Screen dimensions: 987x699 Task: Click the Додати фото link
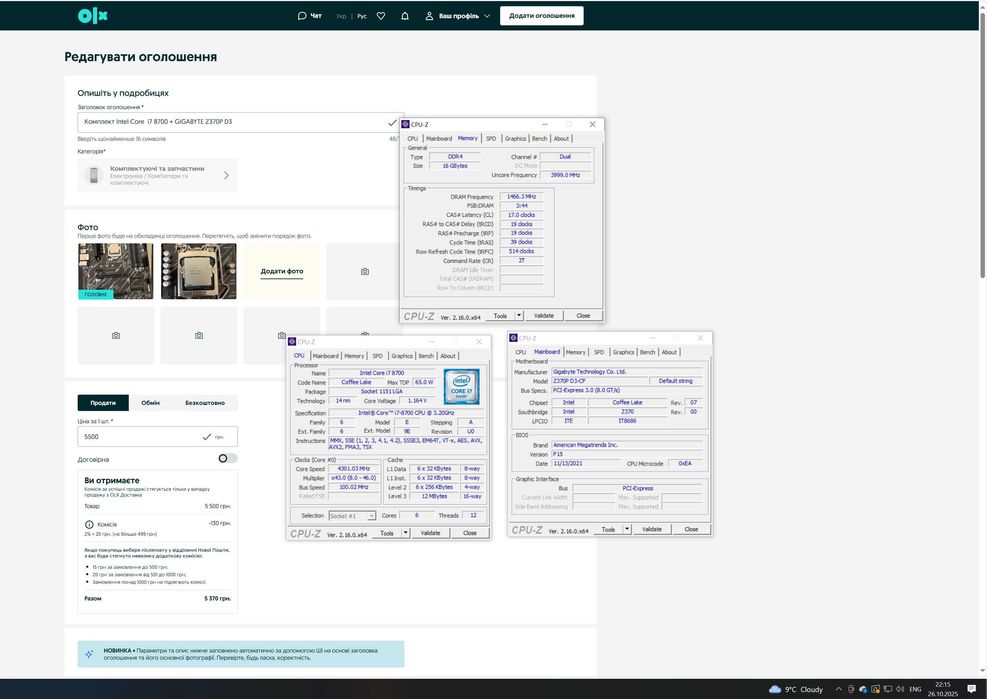282,271
